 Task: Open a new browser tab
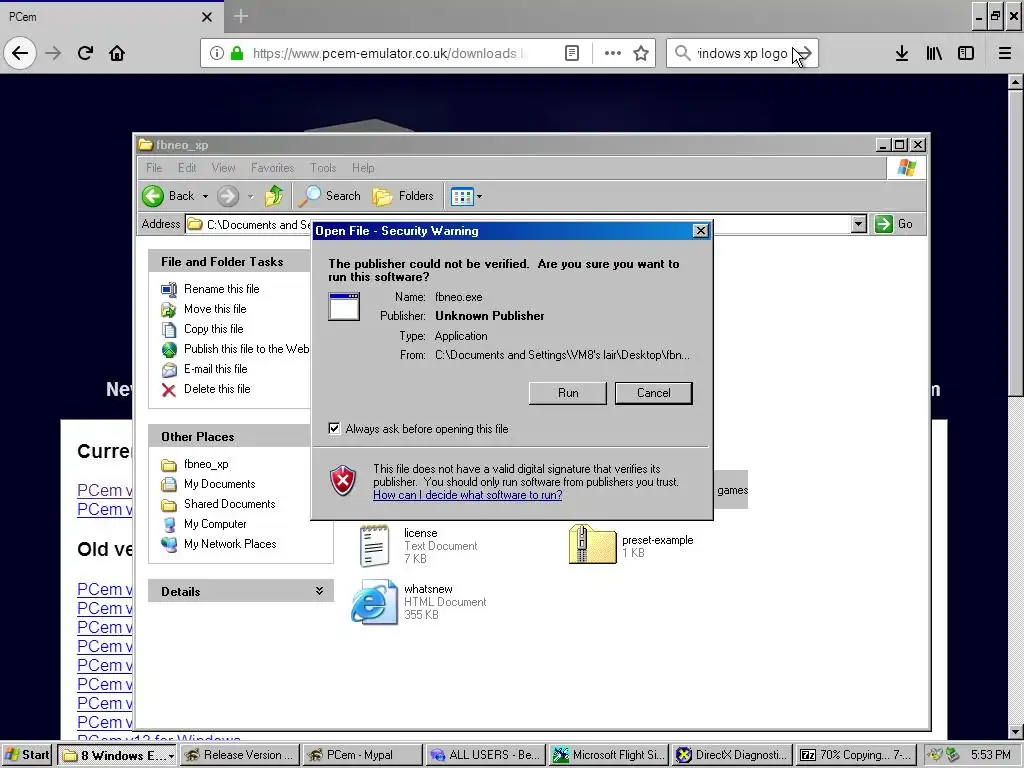(240, 16)
